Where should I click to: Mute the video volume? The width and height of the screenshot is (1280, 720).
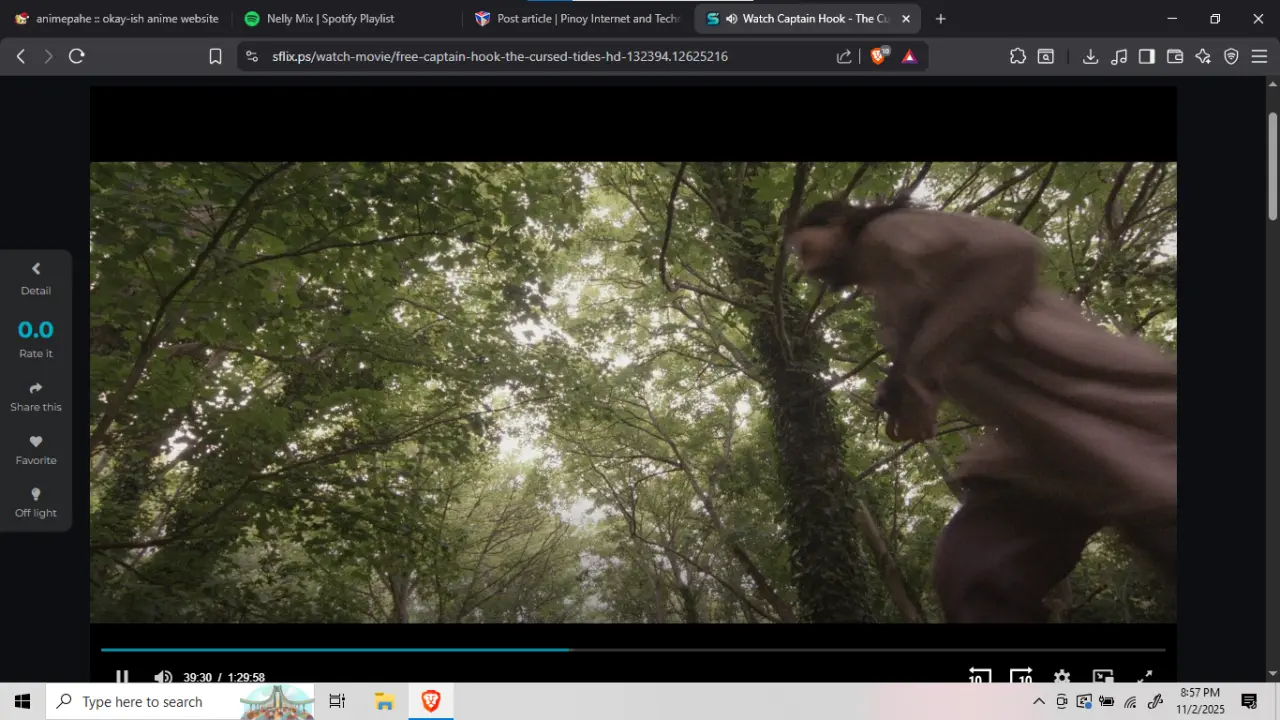coord(163,677)
